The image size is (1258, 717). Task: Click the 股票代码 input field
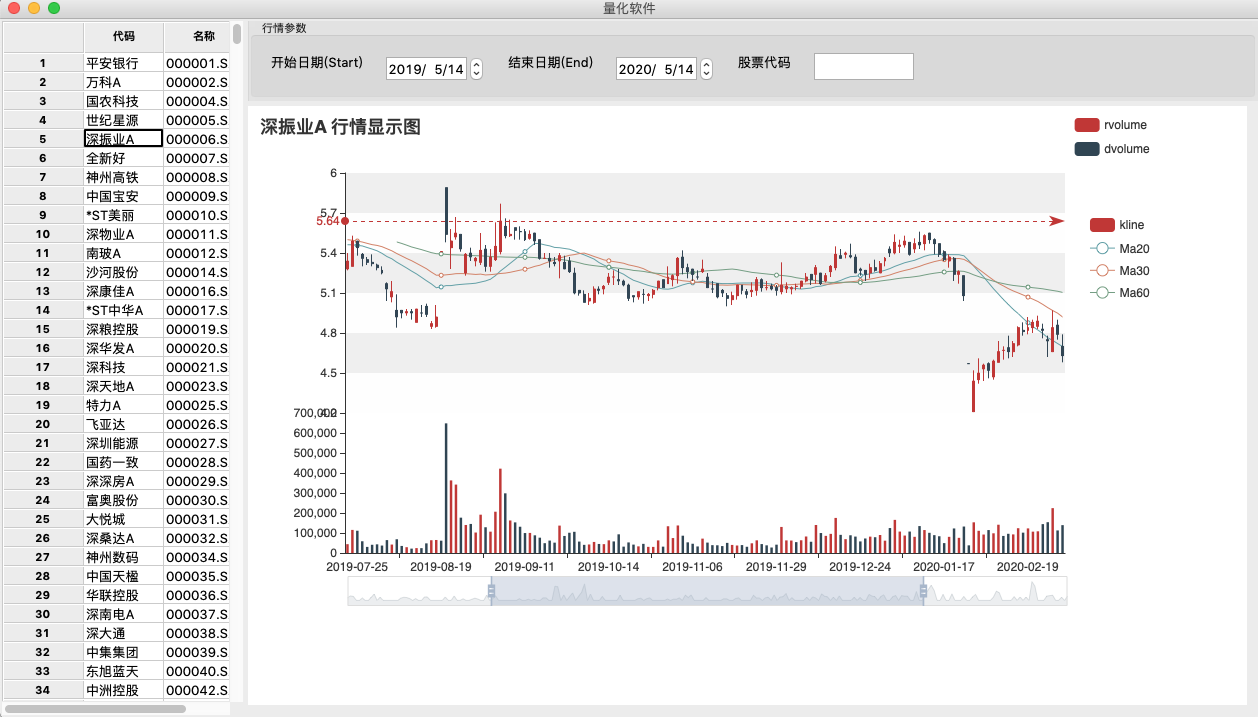[x=863, y=66]
